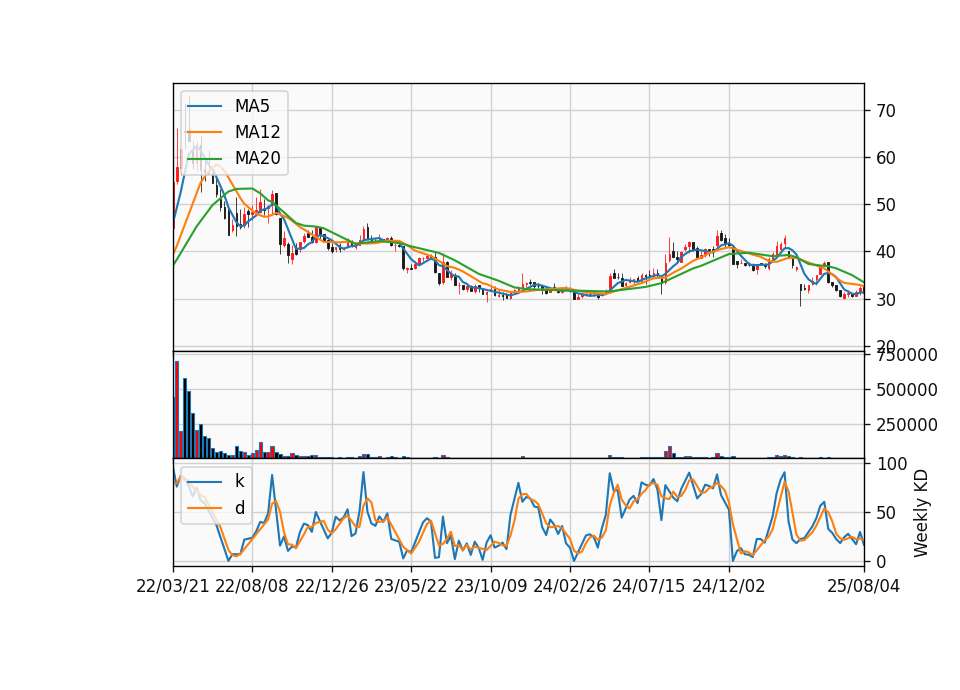This screenshot has width=960, height=690.
Task: Click the blue MA5 legend line sample
Action: click(204, 107)
